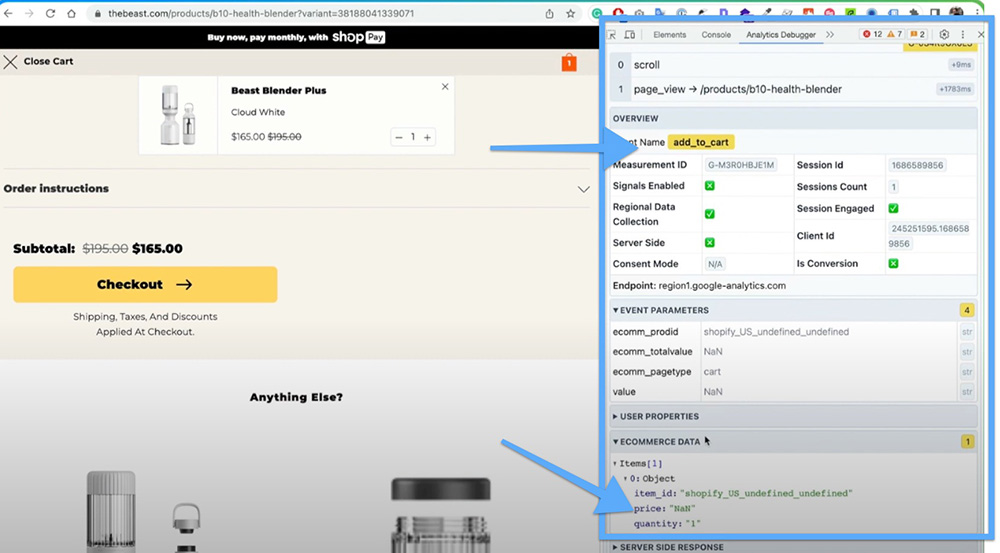Image resolution: width=1000 pixels, height=553 pixels.
Task: Open the 7 warnings counter in DevTools
Action: pyautogui.click(x=895, y=34)
